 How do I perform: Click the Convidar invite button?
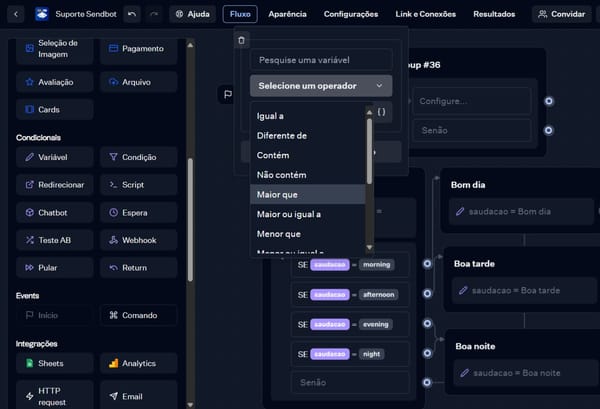[x=561, y=14]
